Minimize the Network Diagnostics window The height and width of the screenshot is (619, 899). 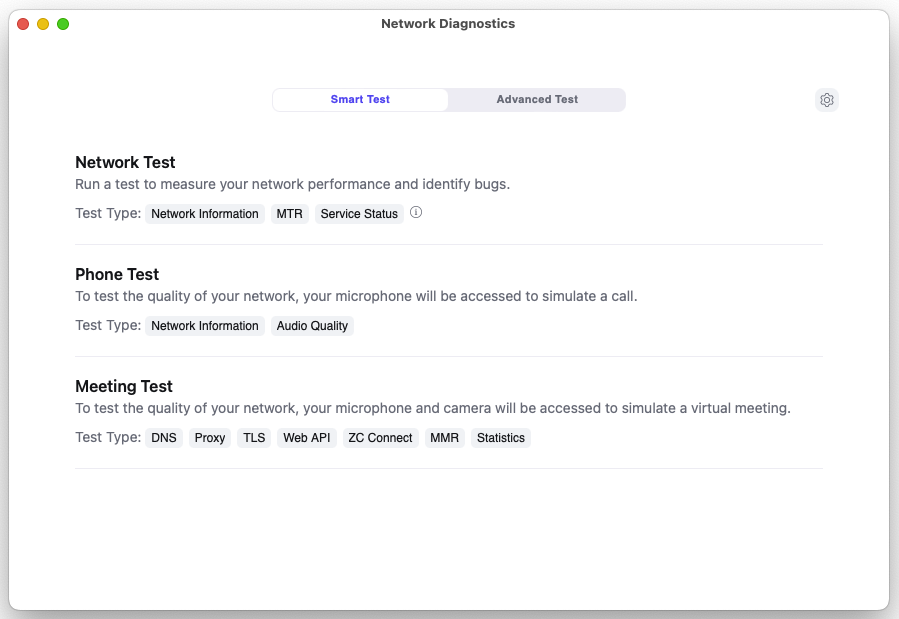[x=42, y=23]
